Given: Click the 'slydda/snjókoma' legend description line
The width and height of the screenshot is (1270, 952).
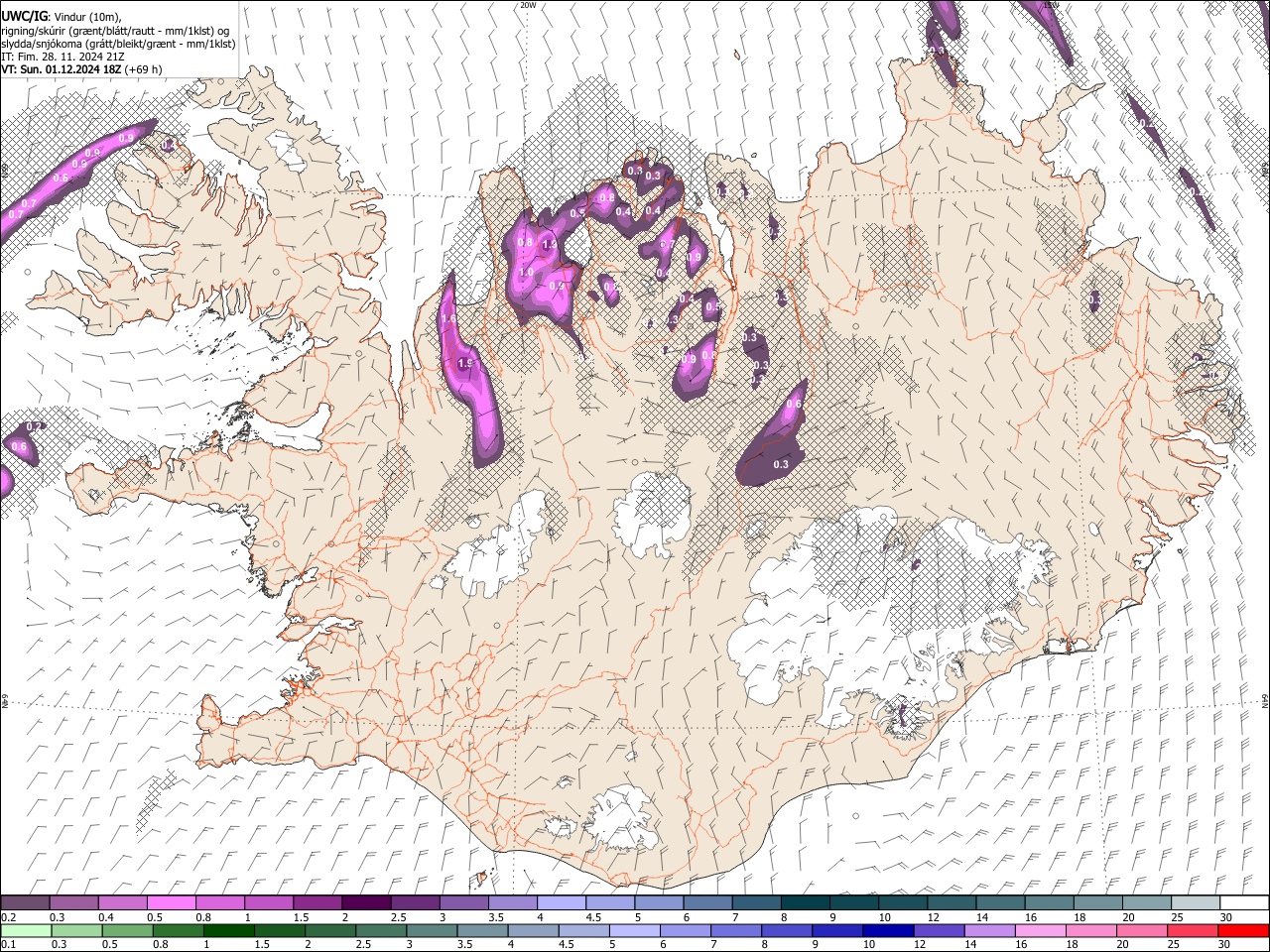Looking at the screenshot, I should click(118, 44).
